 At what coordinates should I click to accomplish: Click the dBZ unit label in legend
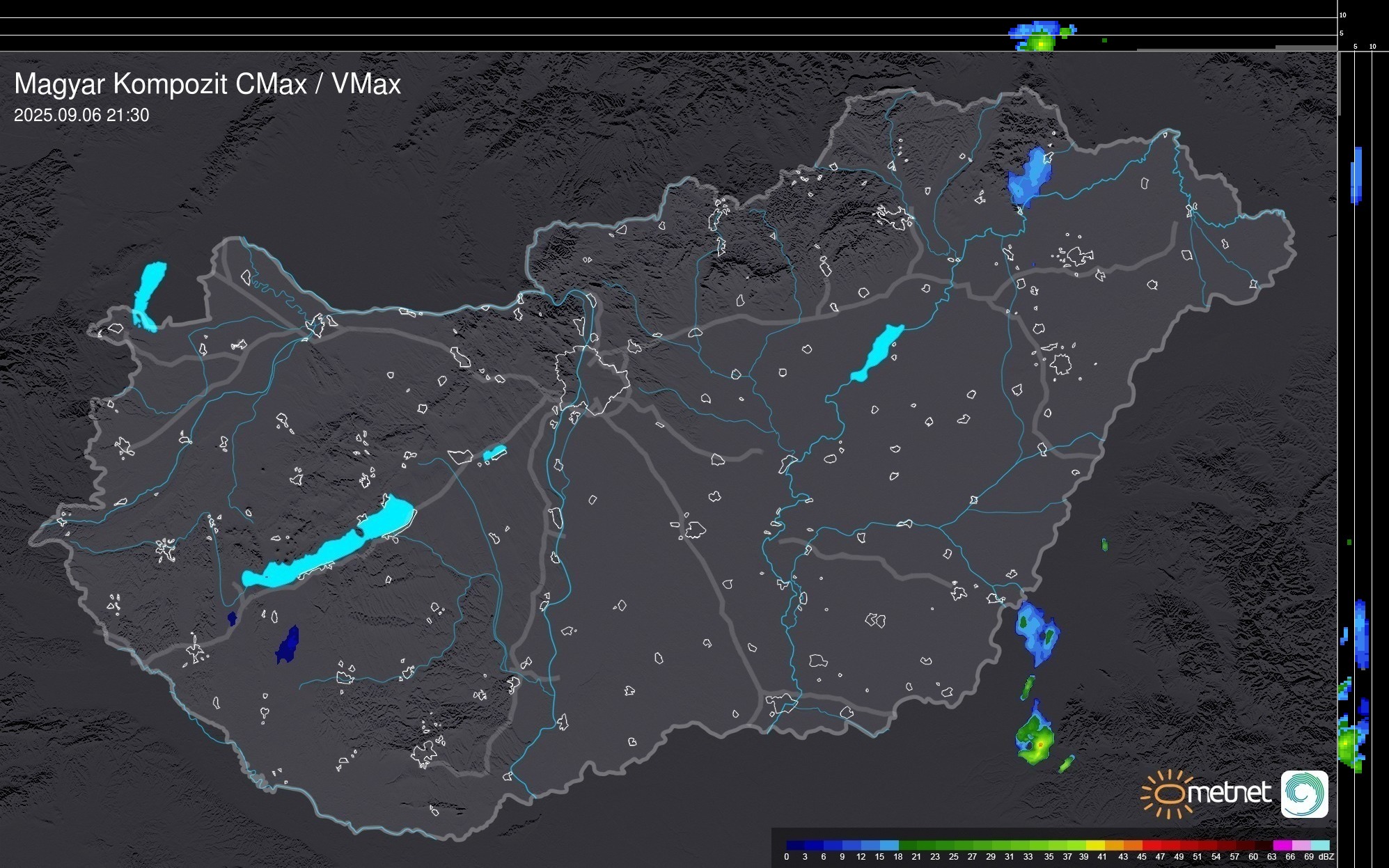[1326, 857]
